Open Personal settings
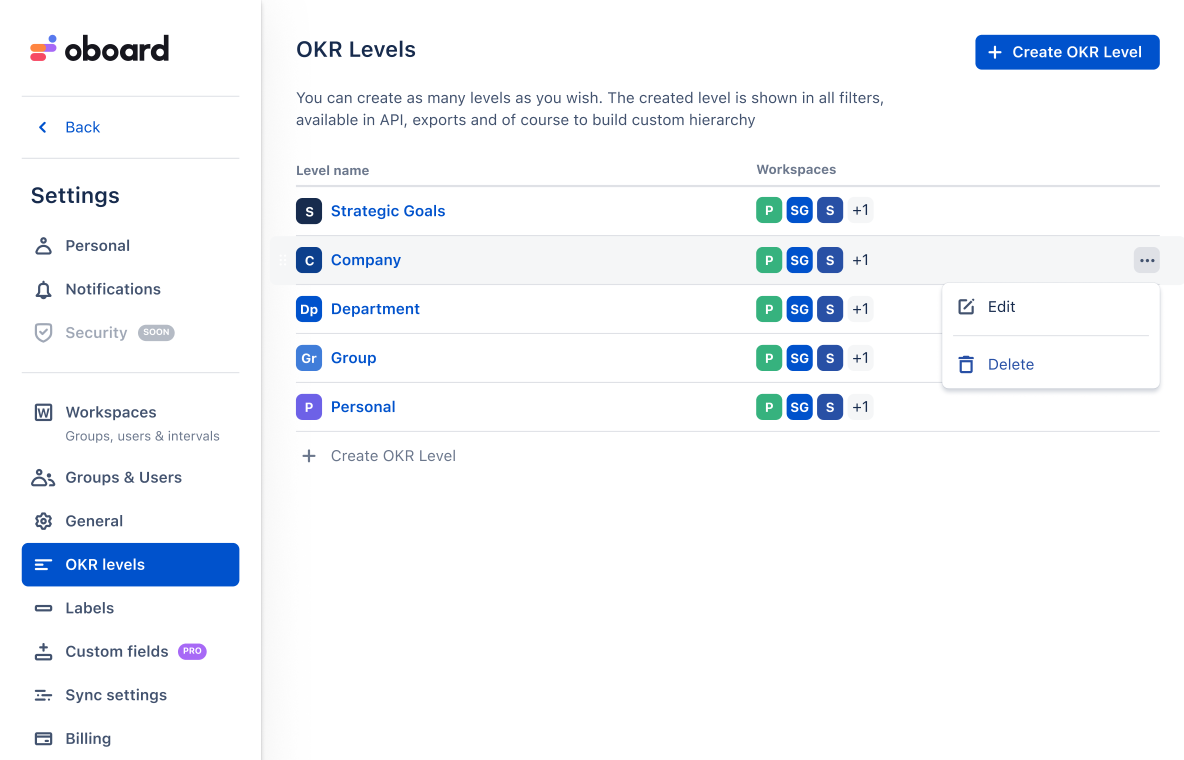Screen dimensions: 1184x760 (97, 246)
